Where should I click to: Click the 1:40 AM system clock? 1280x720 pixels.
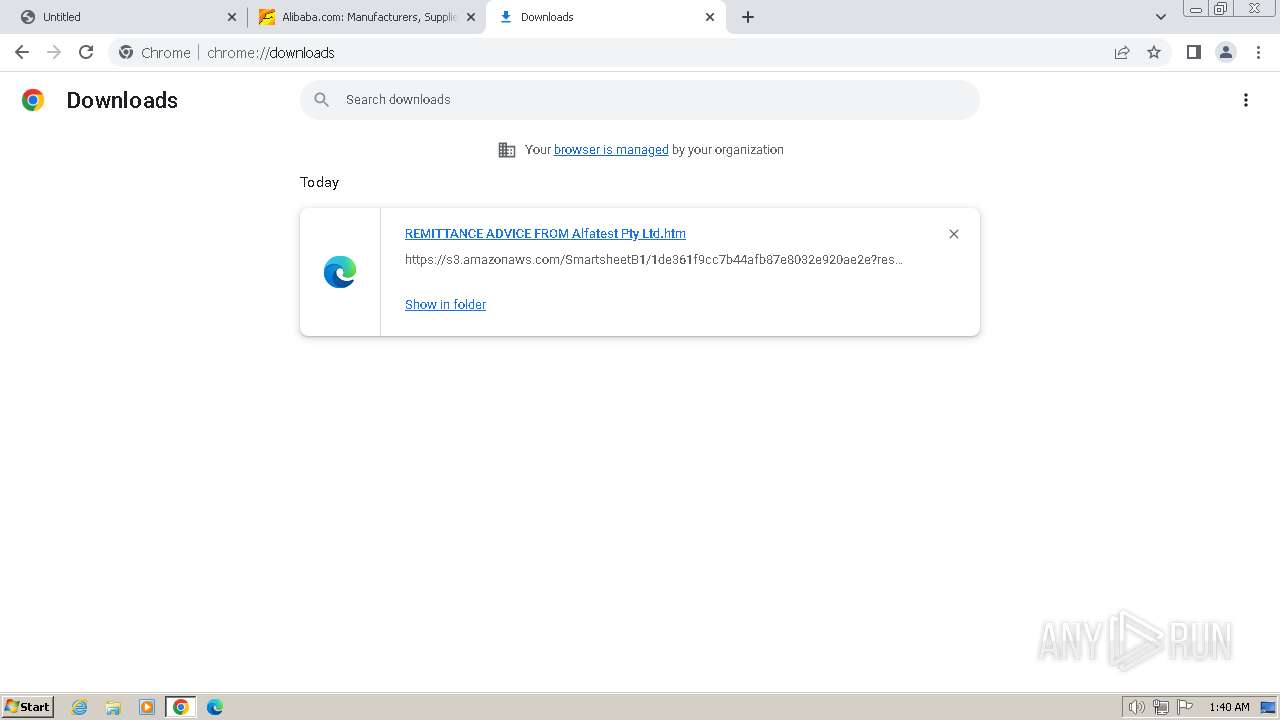(x=1229, y=707)
